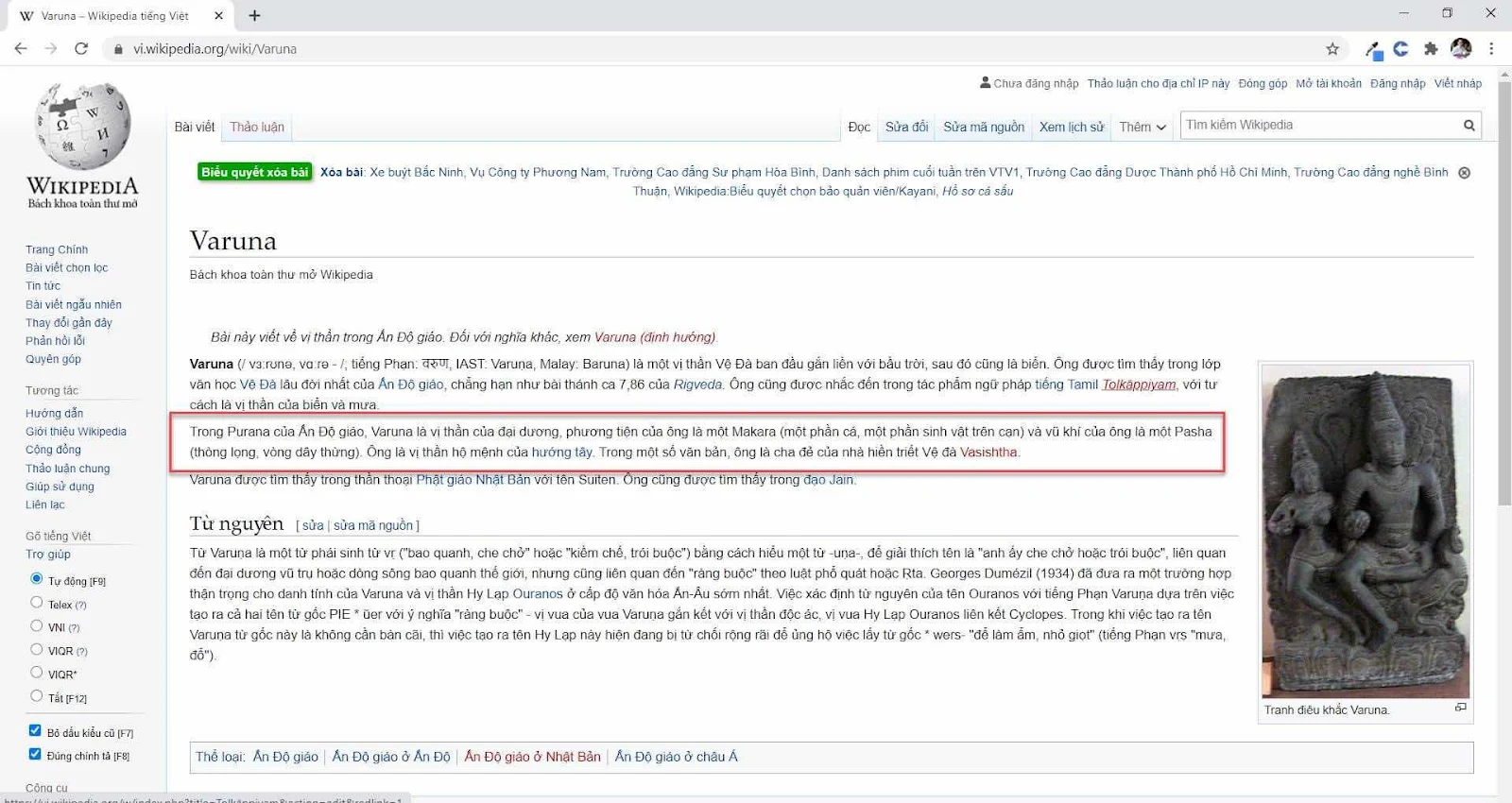Image resolution: width=1512 pixels, height=803 pixels.
Task: Open the Ấn Độ giáo ở Nhật Bản category
Action: [532, 757]
